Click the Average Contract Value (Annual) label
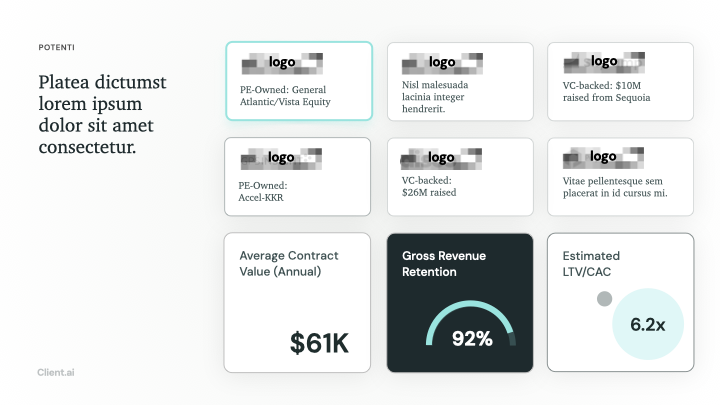This screenshot has width=720, height=405. (x=288, y=264)
